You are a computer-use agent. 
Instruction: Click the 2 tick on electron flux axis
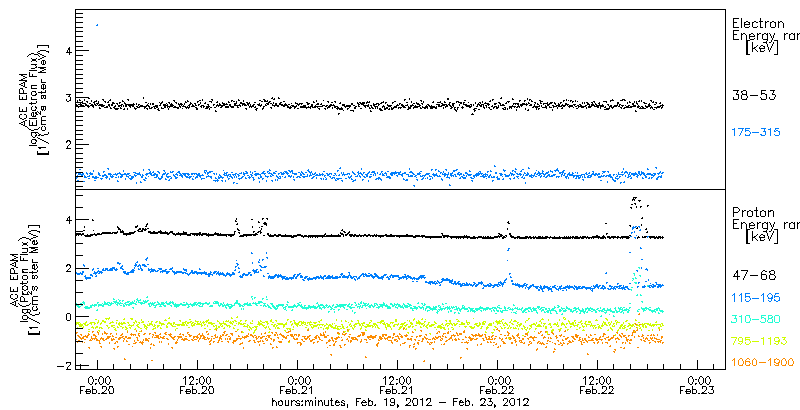pyautogui.click(x=67, y=145)
